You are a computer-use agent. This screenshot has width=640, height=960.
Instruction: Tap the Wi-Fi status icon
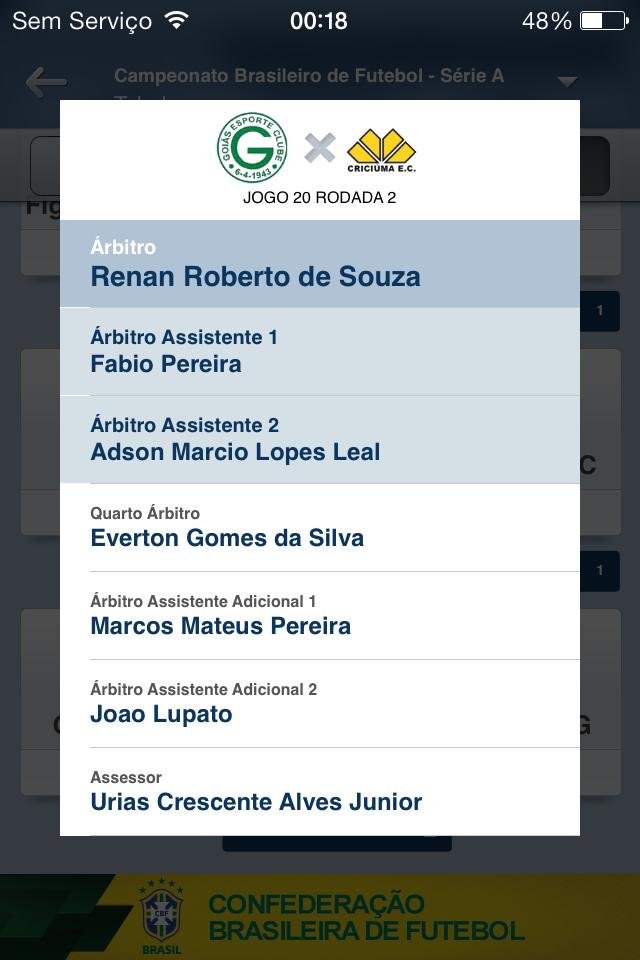coord(176,20)
